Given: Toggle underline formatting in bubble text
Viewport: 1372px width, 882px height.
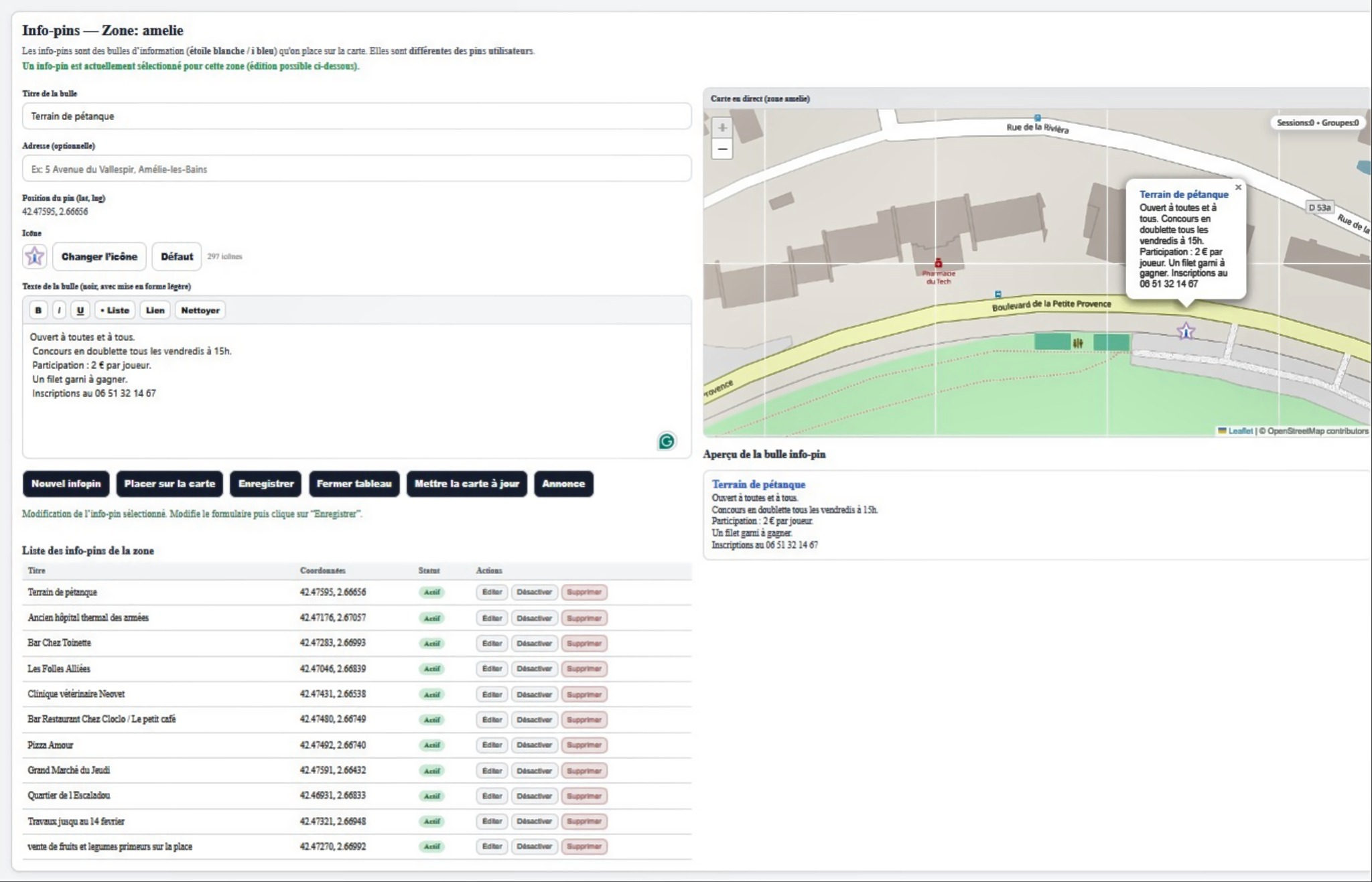Looking at the screenshot, I should point(80,310).
